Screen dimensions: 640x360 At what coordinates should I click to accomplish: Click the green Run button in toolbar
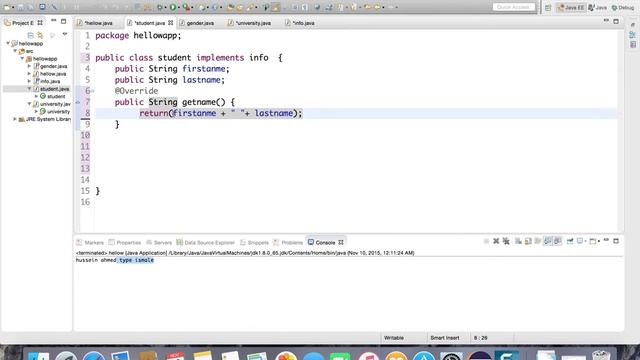click(173, 7)
